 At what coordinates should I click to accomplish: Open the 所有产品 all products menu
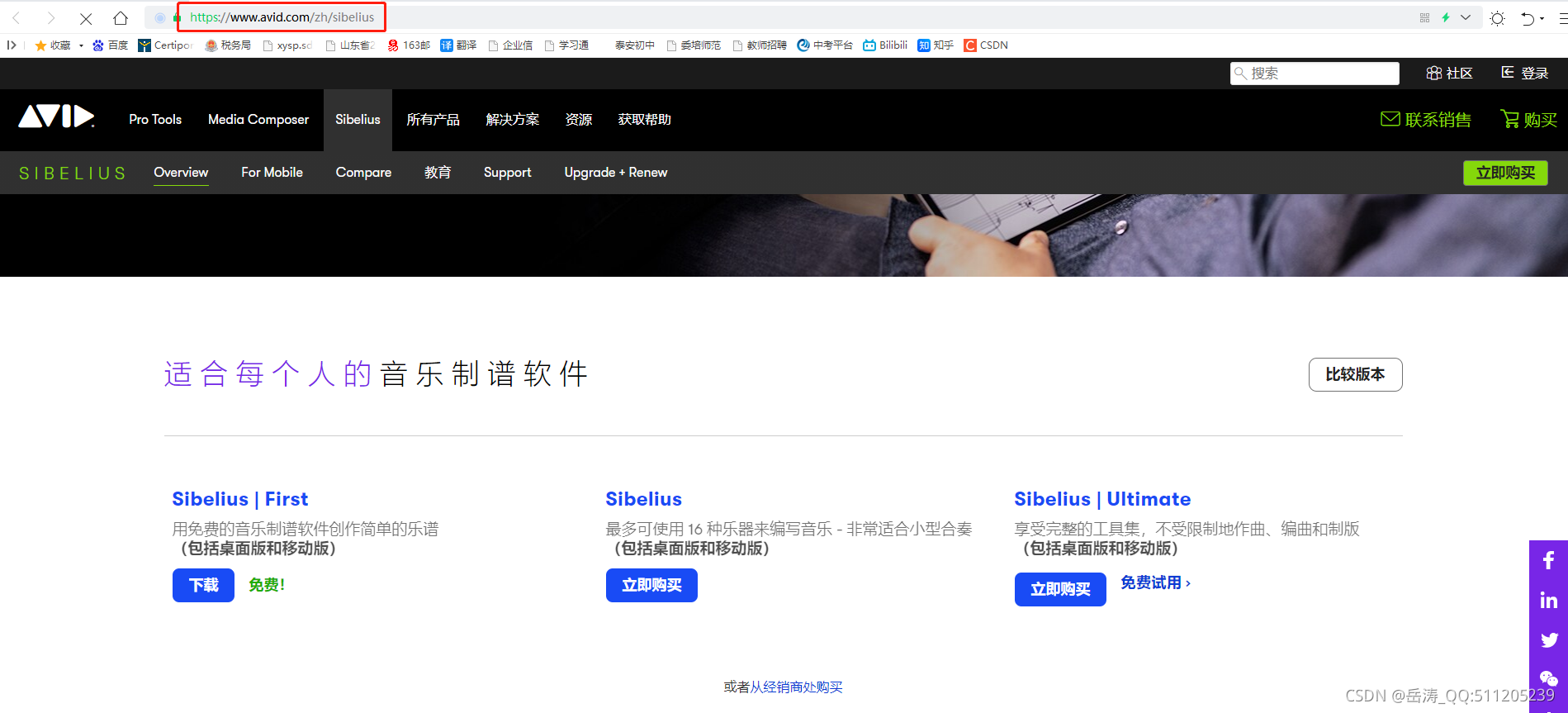coord(433,120)
